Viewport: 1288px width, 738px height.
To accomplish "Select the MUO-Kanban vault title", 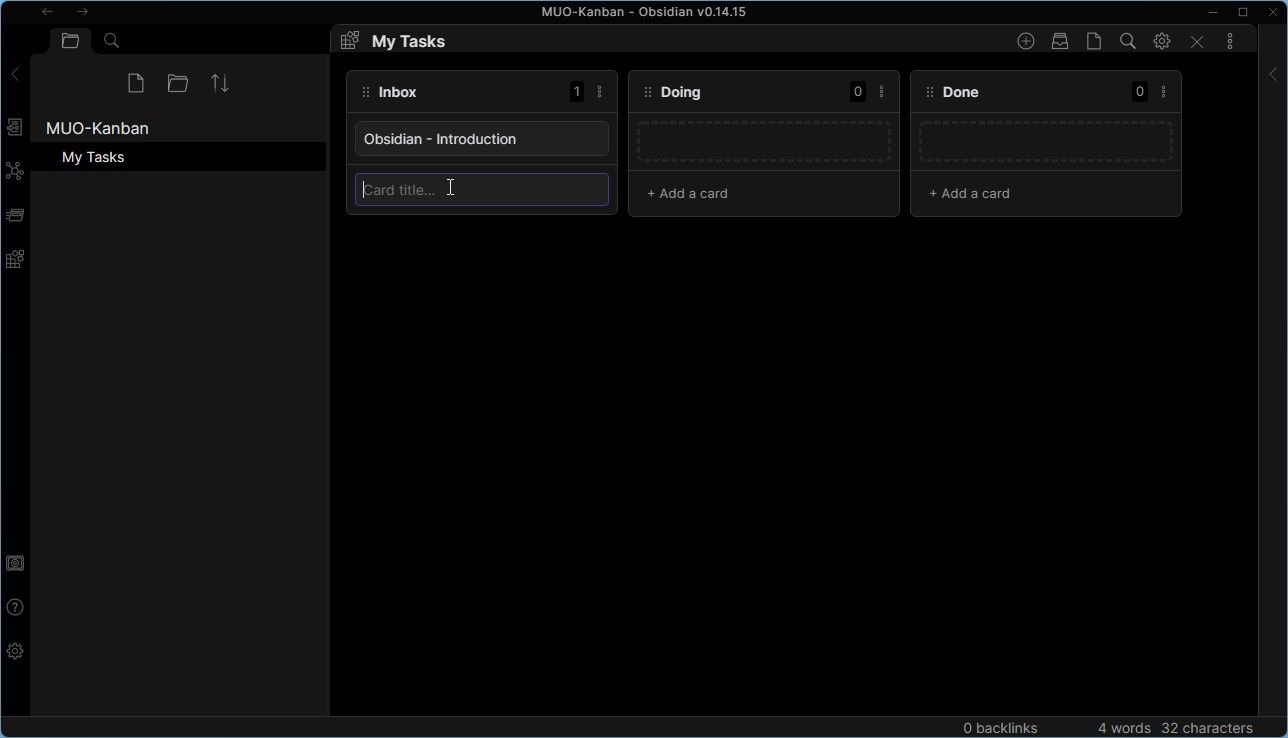I will tap(97, 128).
